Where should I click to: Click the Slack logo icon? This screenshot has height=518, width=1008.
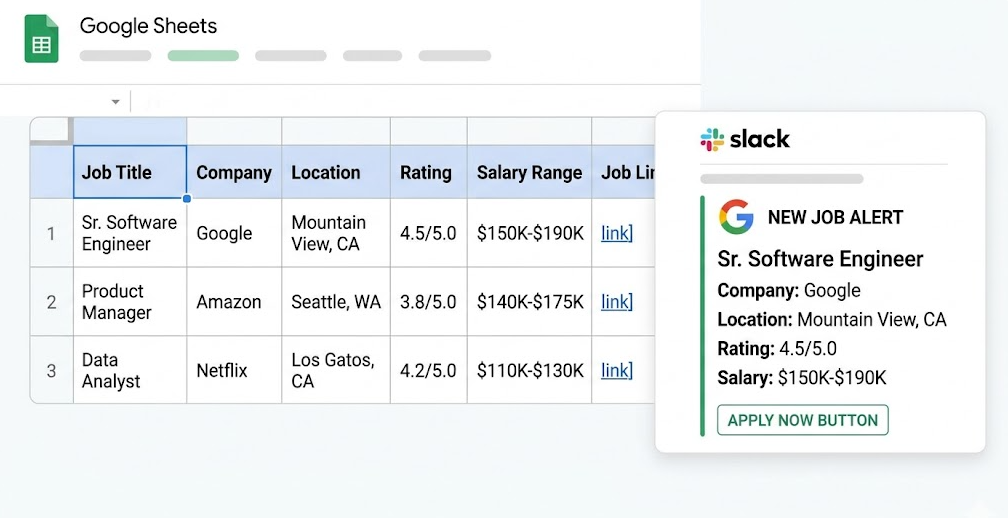(x=712, y=139)
